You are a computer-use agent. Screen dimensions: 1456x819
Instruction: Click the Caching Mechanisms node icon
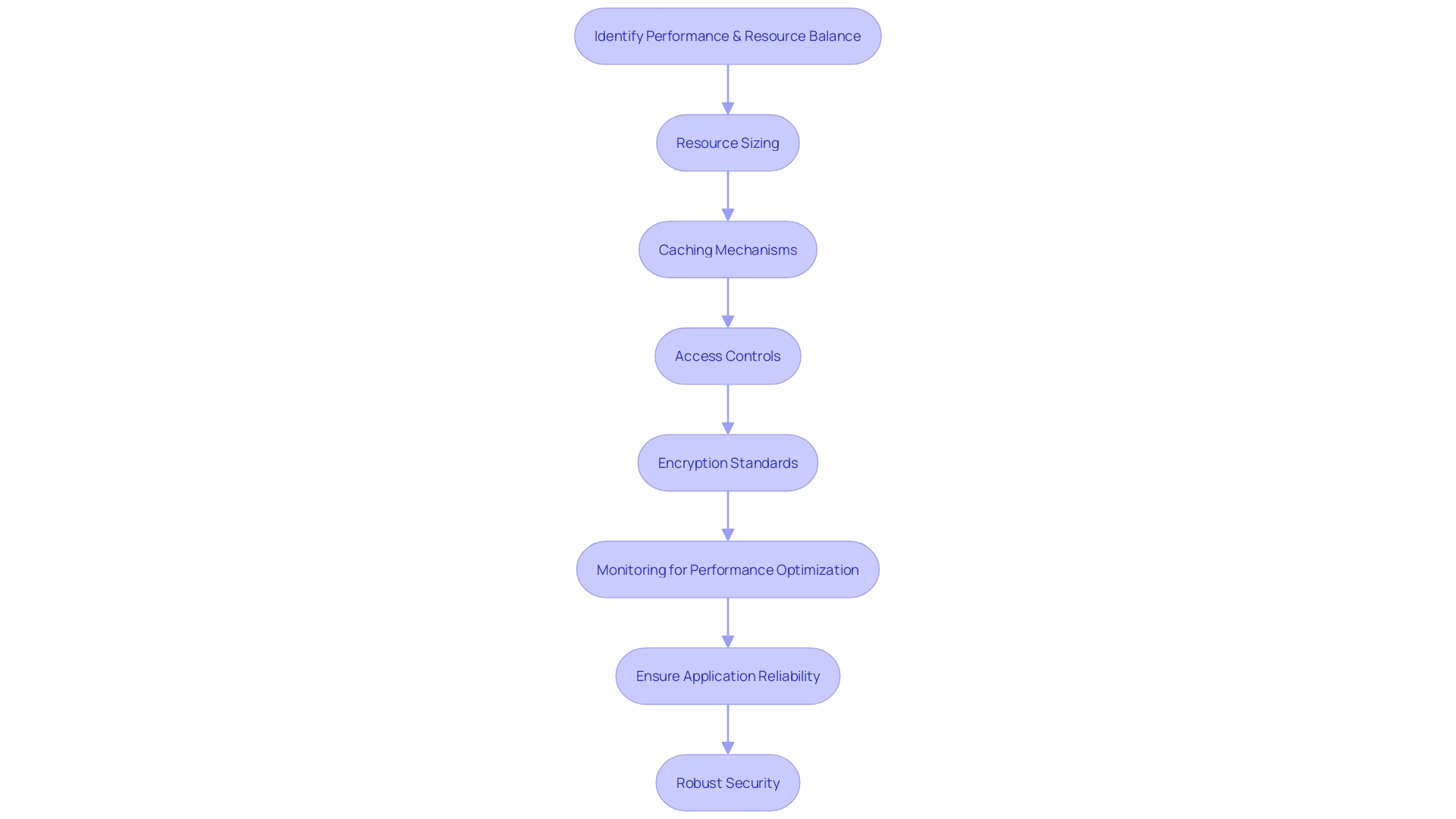(x=728, y=249)
